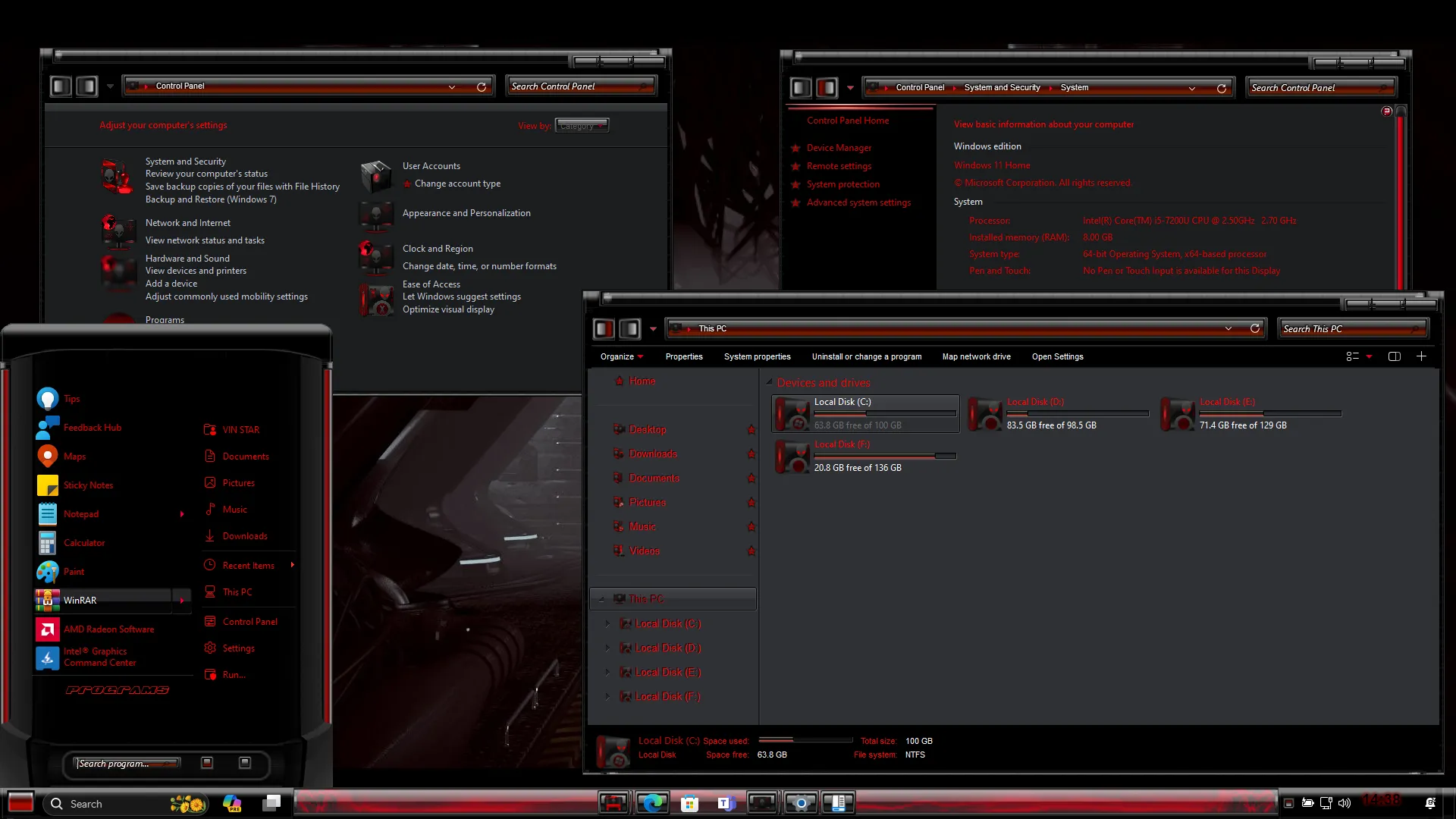The image size is (1456, 819).
Task: Click the Search This PC input field
Action: point(1353,328)
